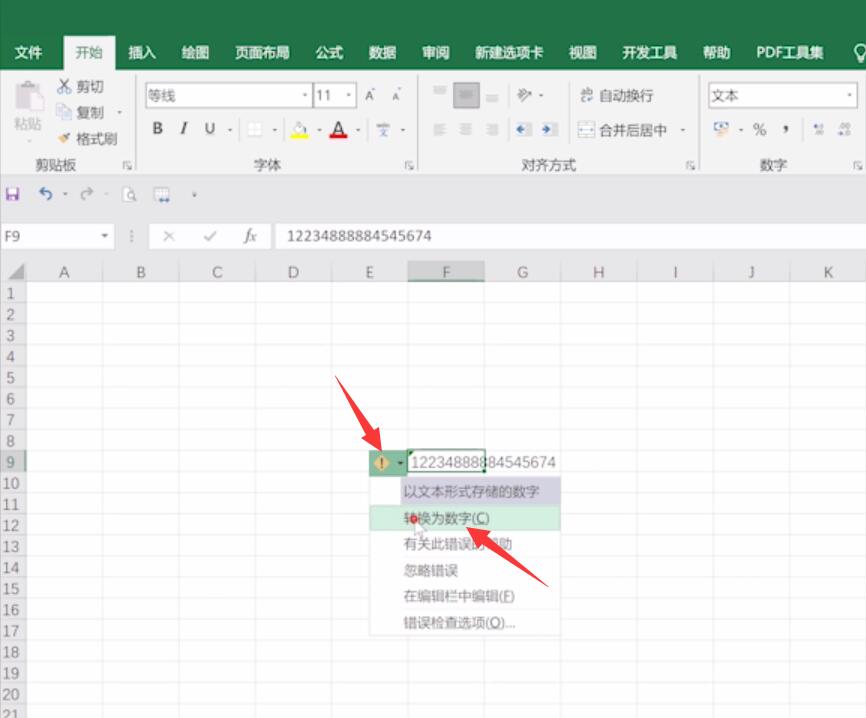Decrease font size with the small A
This screenshot has width=866, height=718.
(x=396, y=96)
